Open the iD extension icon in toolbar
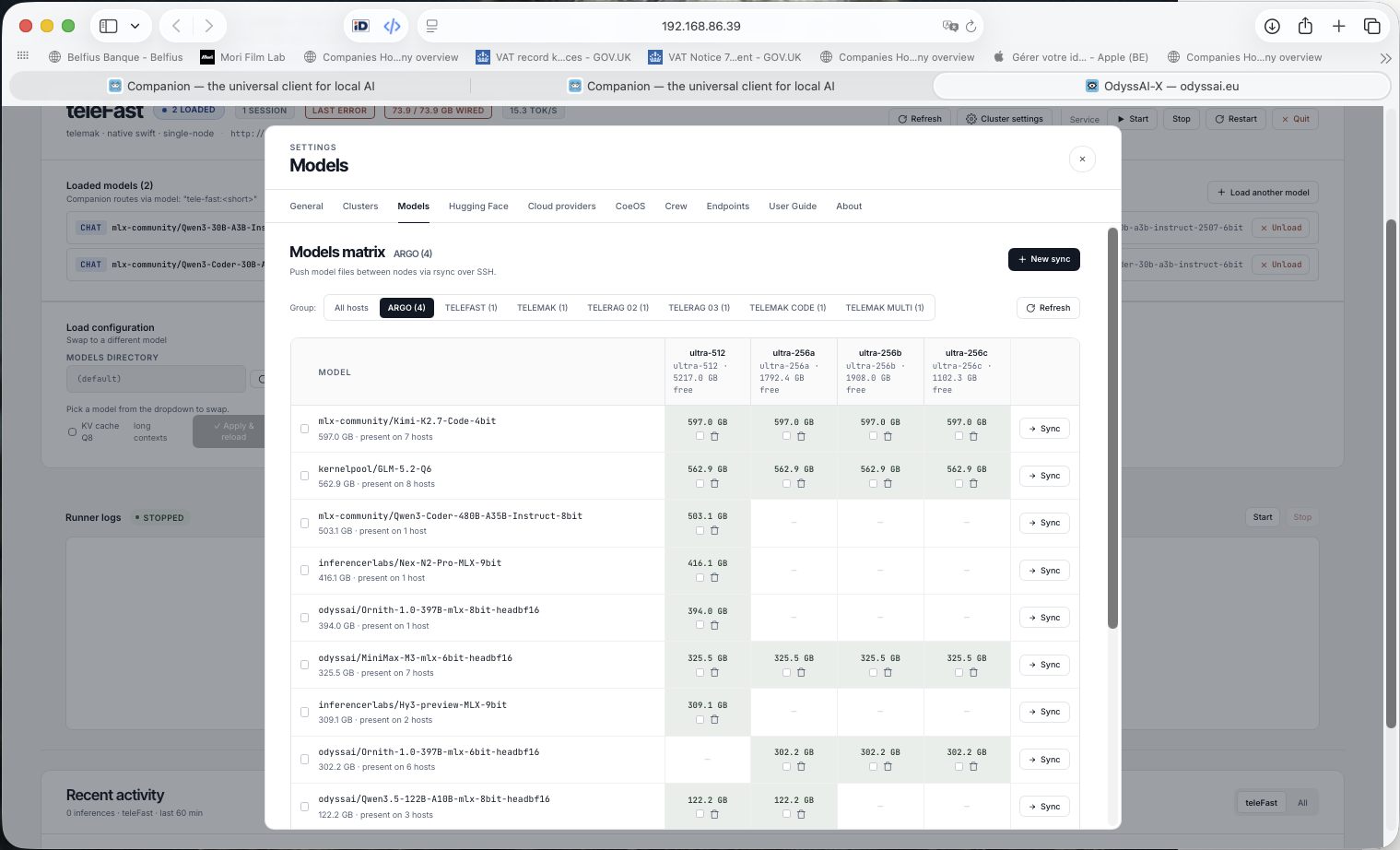Image resolution: width=1400 pixels, height=850 pixels. (x=360, y=26)
